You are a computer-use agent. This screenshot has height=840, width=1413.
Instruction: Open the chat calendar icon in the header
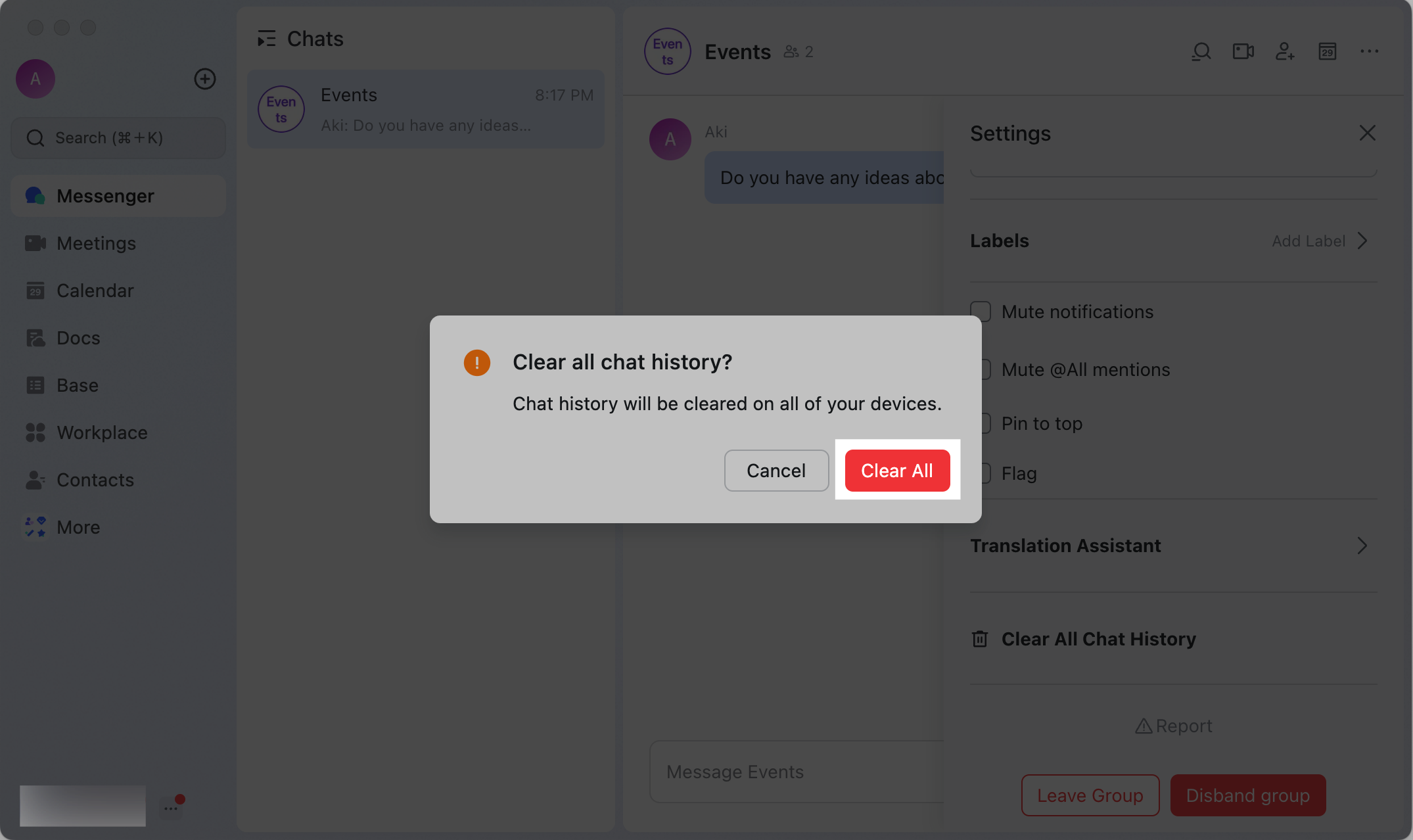(x=1327, y=51)
